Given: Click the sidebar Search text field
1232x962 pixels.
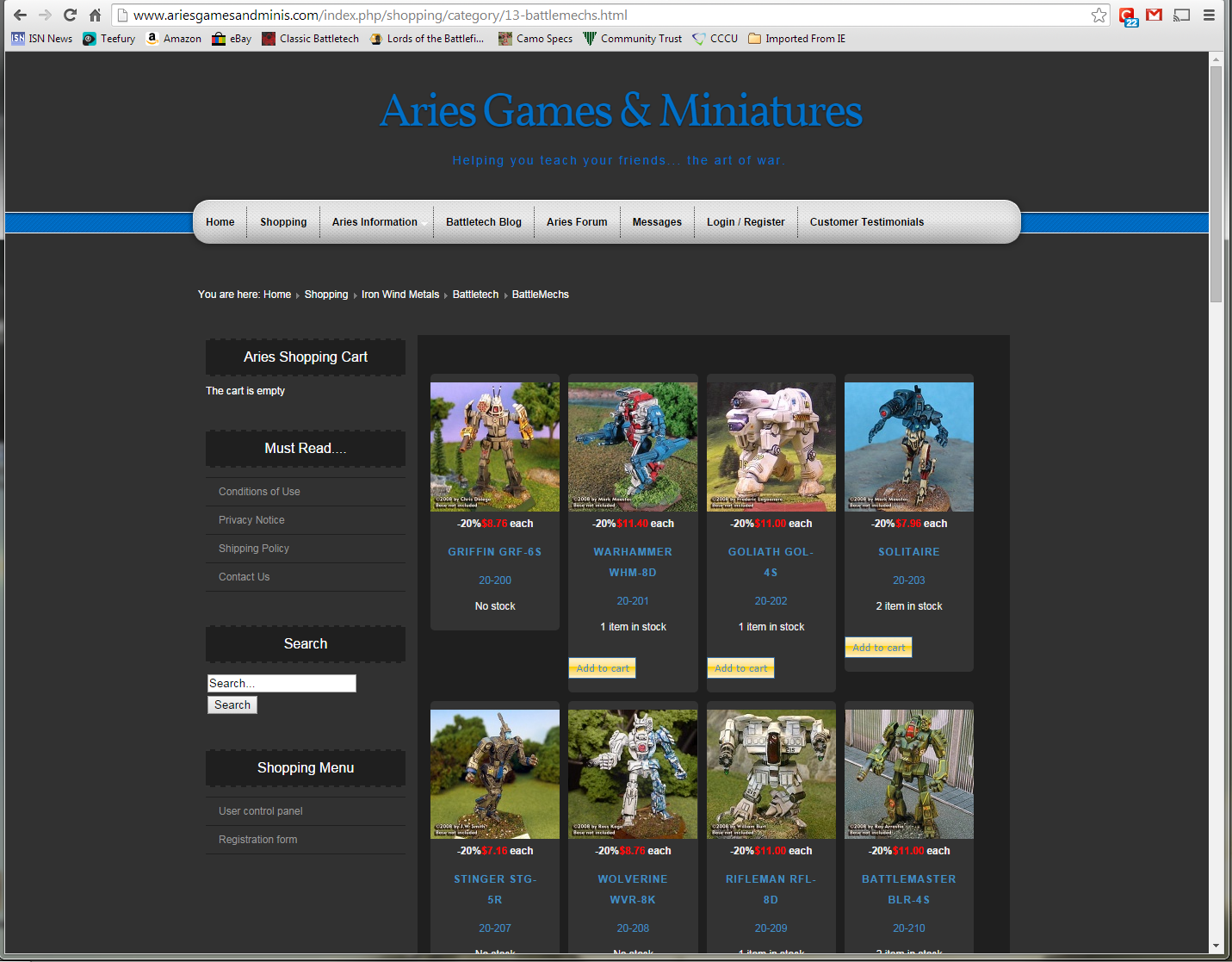Looking at the screenshot, I should [282, 683].
